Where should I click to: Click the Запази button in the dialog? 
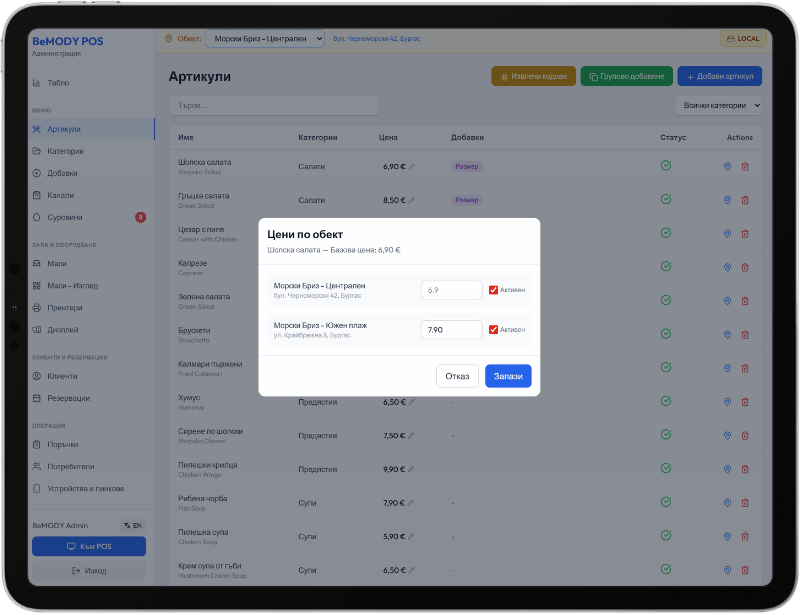508,376
